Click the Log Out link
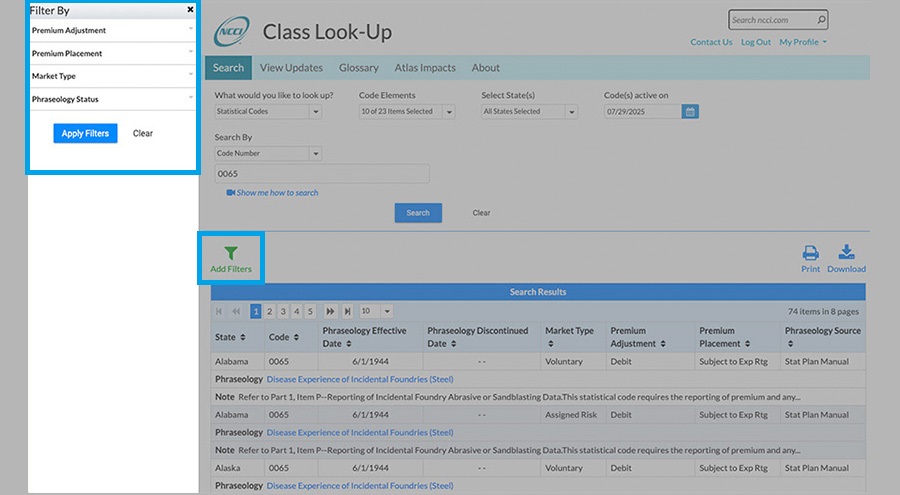 pyautogui.click(x=756, y=42)
